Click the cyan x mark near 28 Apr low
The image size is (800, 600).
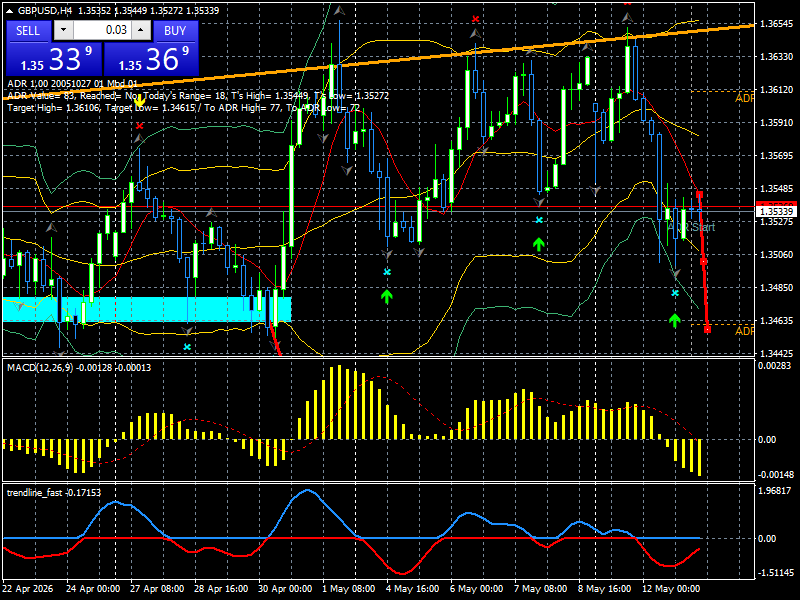pos(187,347)
